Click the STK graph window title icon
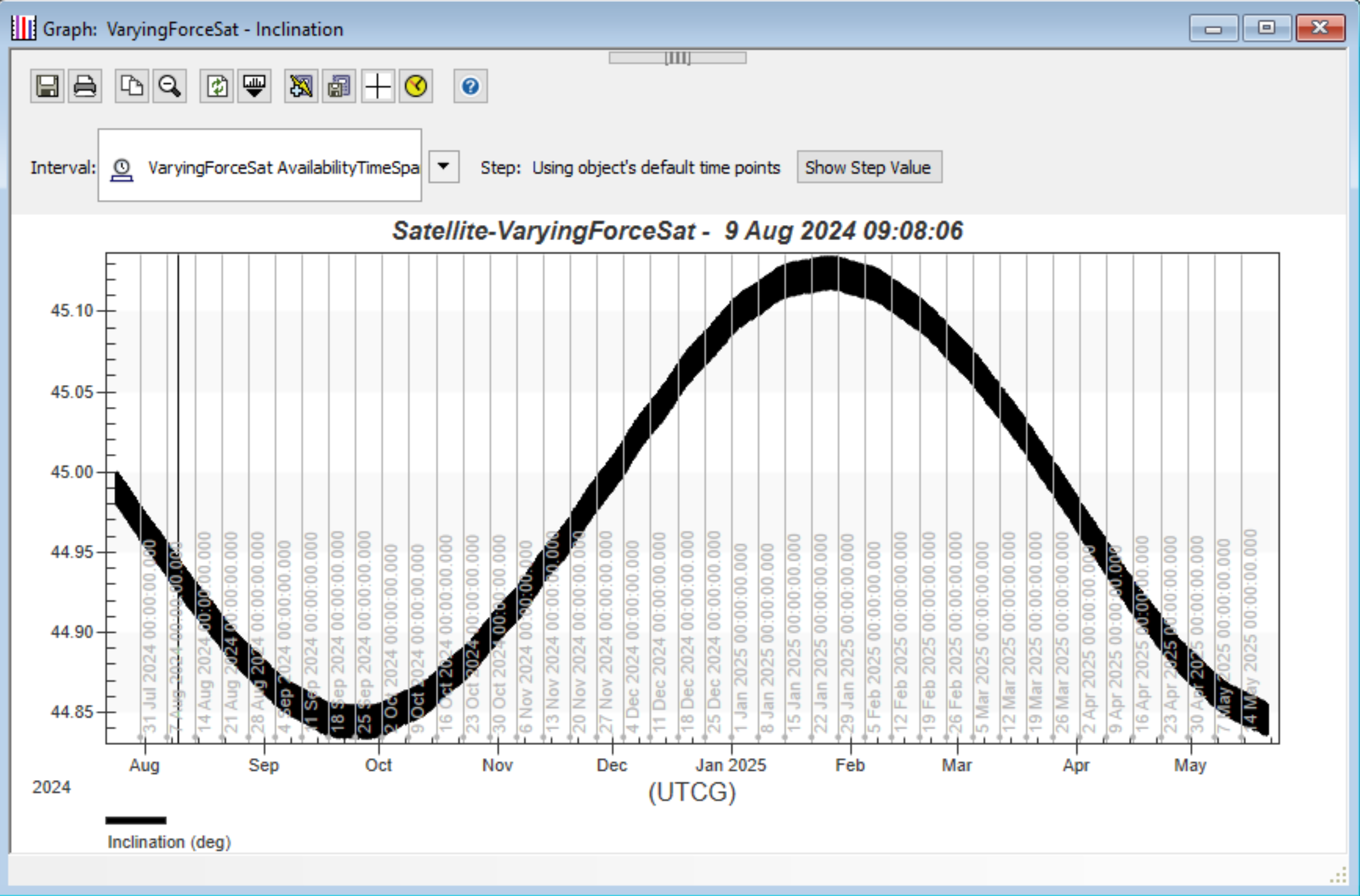The height and width of the screenshot is (896, 1360). 24,28
